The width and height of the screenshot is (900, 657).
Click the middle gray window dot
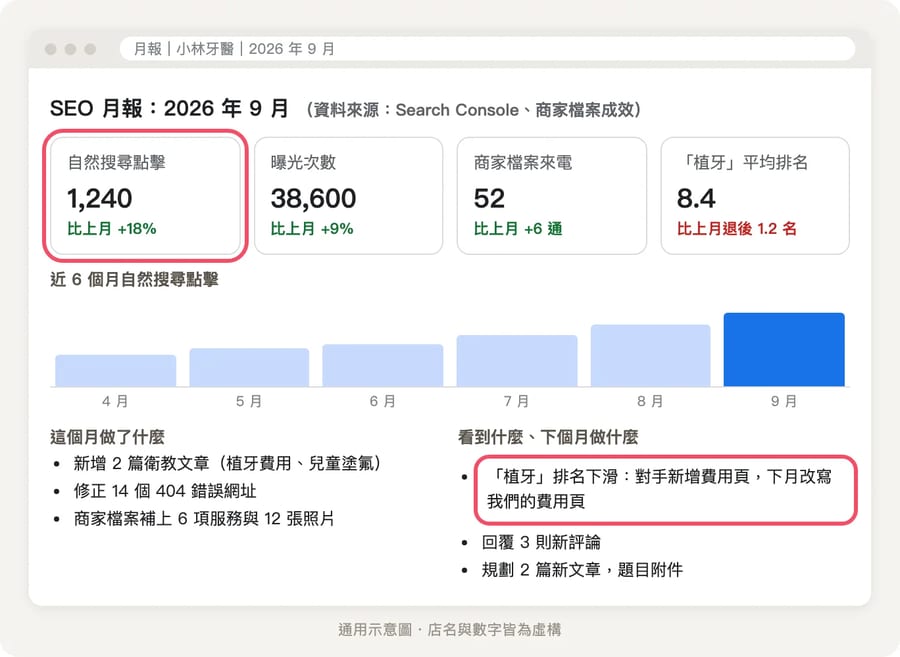tap(71, 49)
